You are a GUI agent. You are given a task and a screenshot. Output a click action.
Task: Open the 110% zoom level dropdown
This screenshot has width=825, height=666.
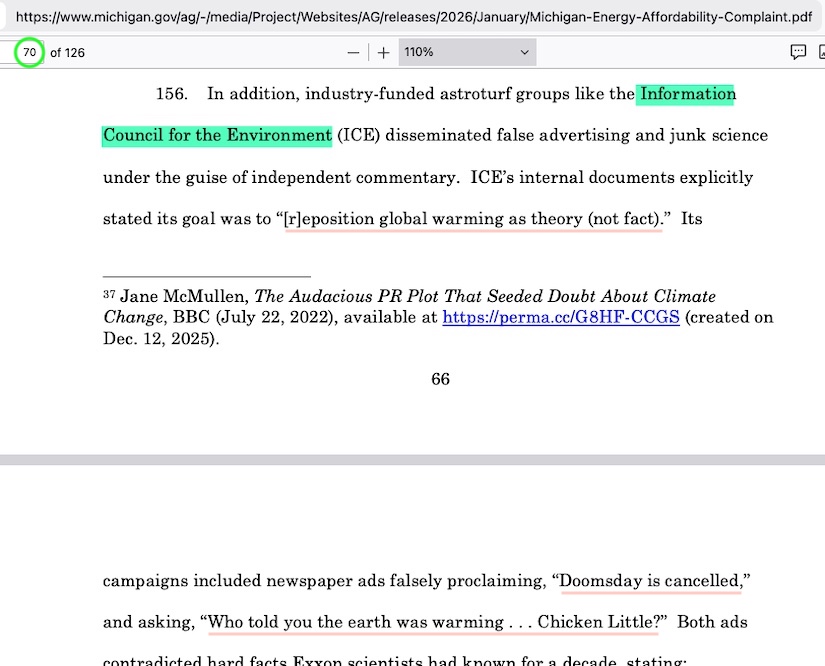[x=466, y=53]
